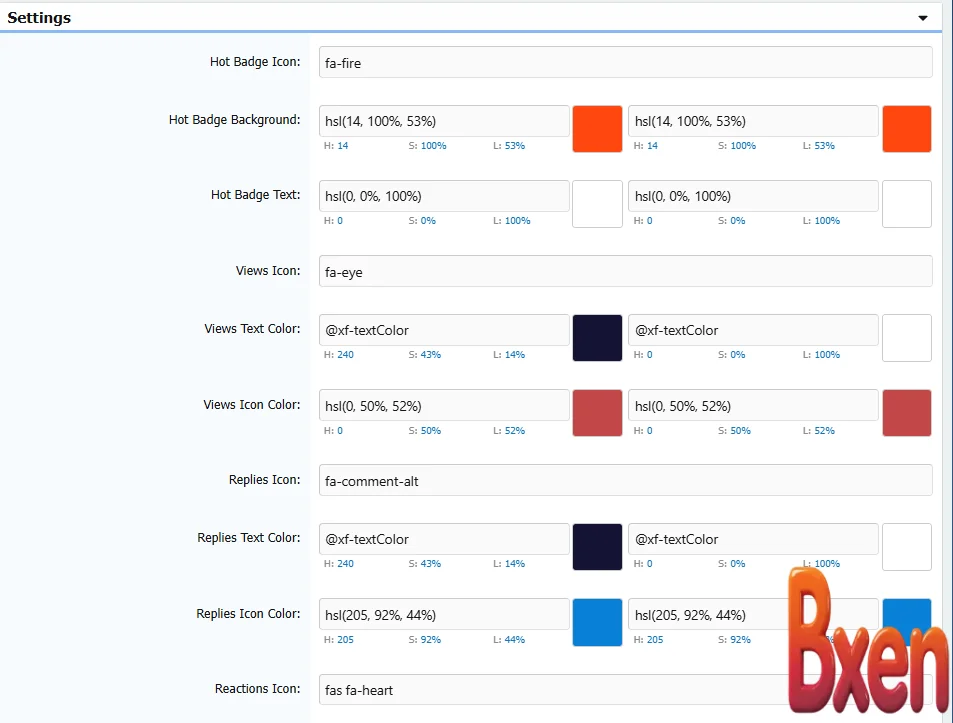Screen dimensions: 953x723
Task: Open the right Hot Badge Background orange swatch
Action: click(x=906, y=129)
